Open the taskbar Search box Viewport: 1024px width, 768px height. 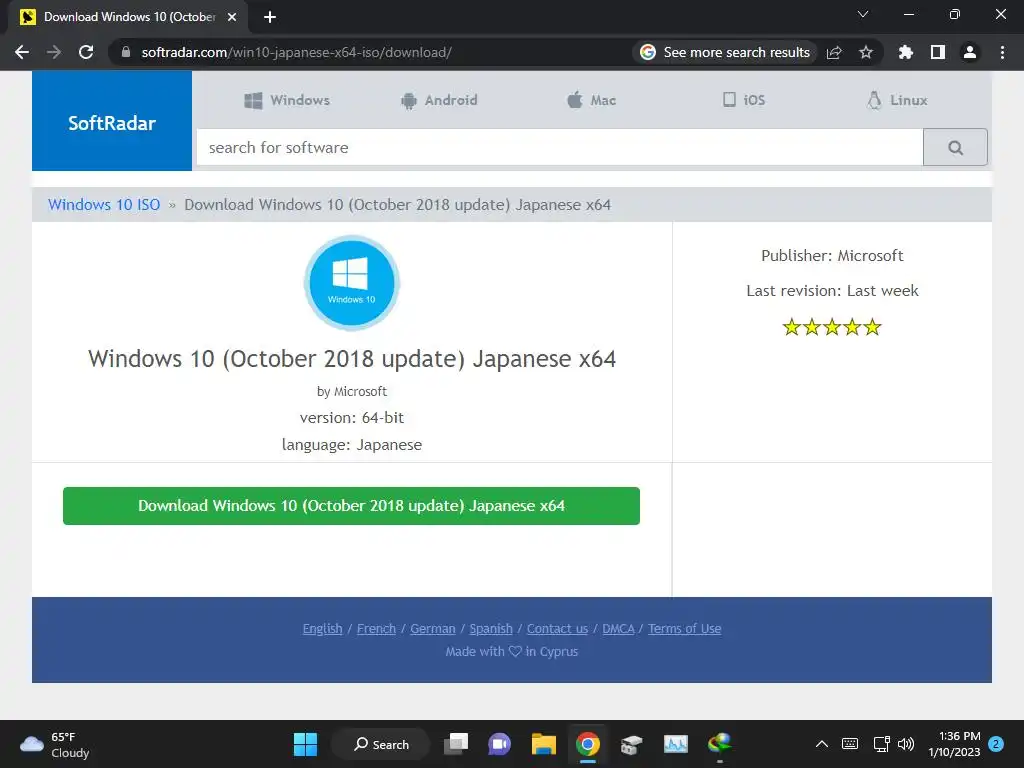[x=381, y=744]
